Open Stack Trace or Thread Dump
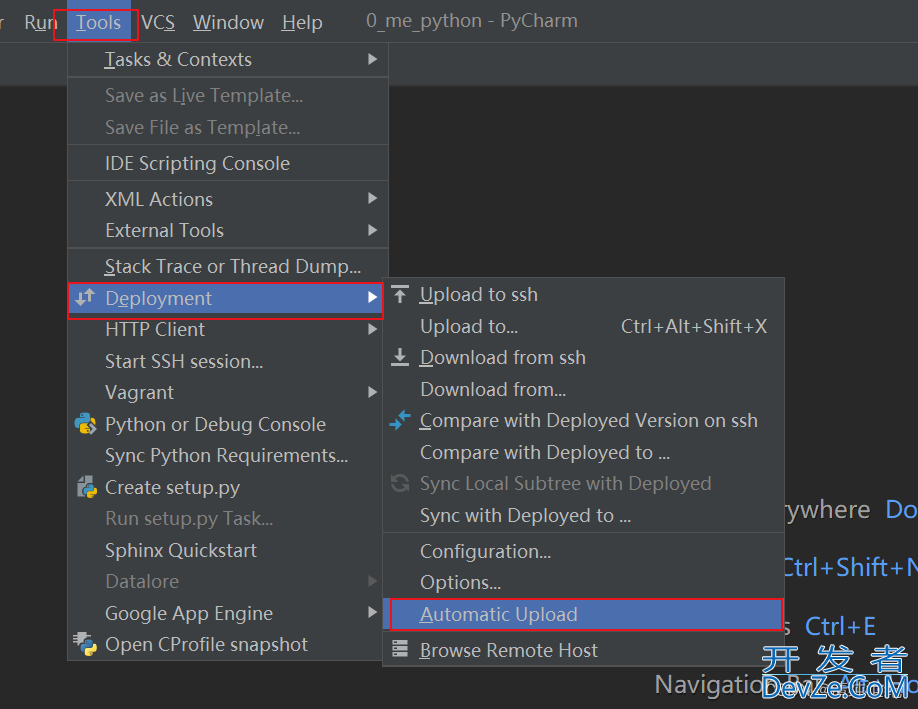Screen dimensions: 918x709 click(x=228, y=266)
